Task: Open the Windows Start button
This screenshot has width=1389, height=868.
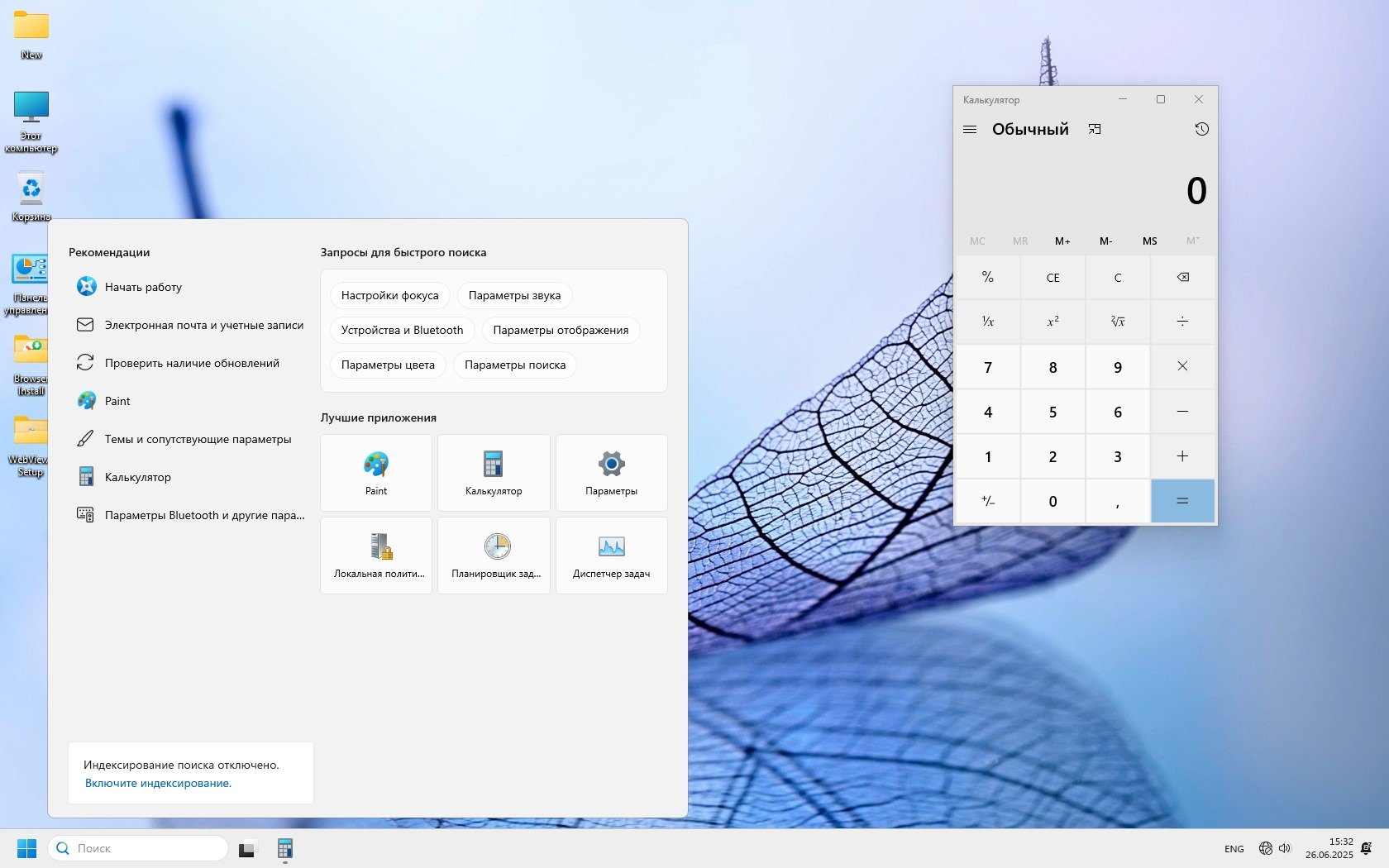Action: [x=26, y=848]
